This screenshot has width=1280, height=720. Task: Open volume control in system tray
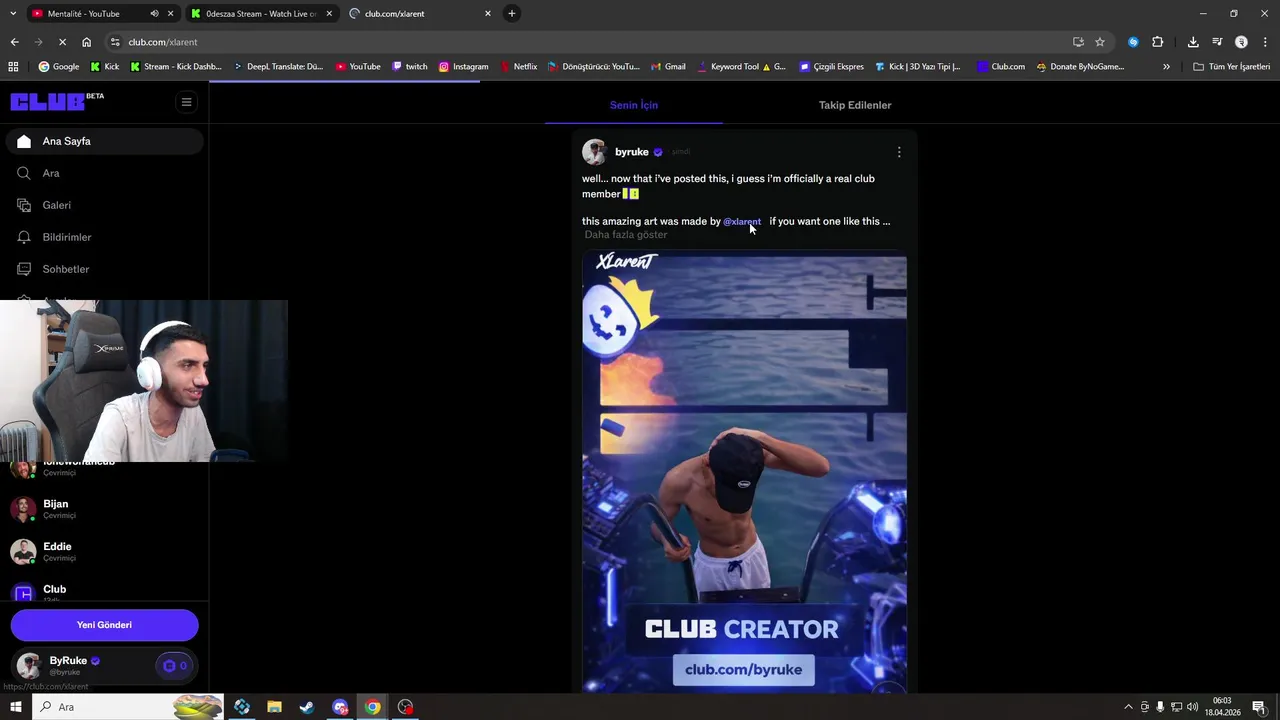pyautogui.click(x=1192, y=707)
